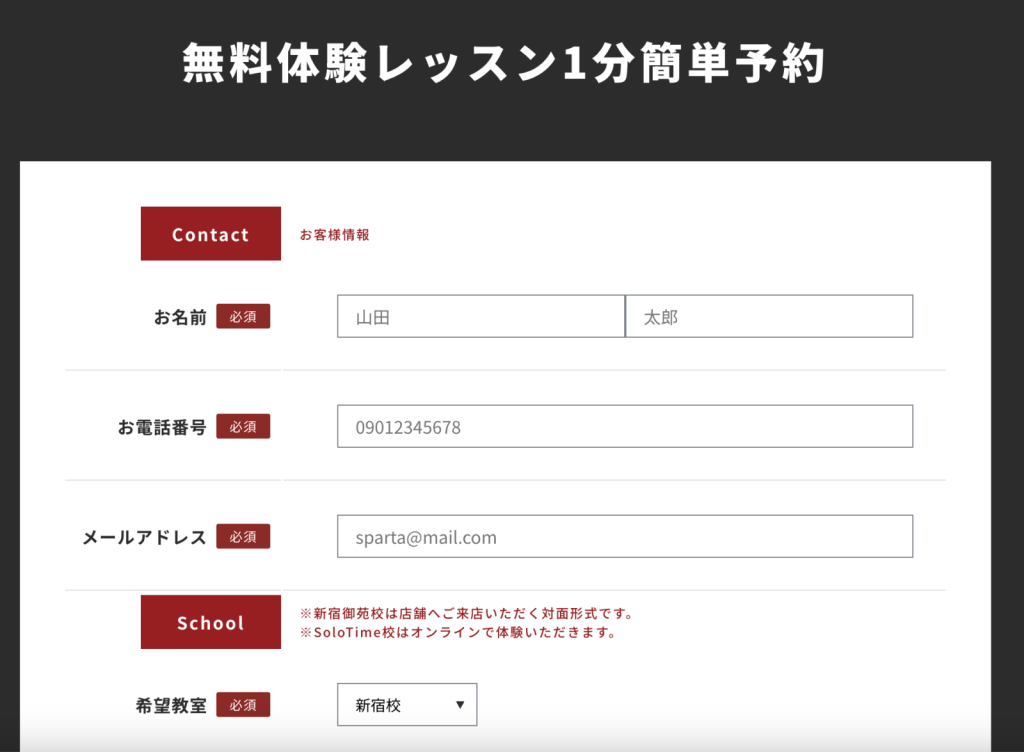Click the arrow on the 希望教室 select box
The image size is (1024, 752).
coord(460,705)
